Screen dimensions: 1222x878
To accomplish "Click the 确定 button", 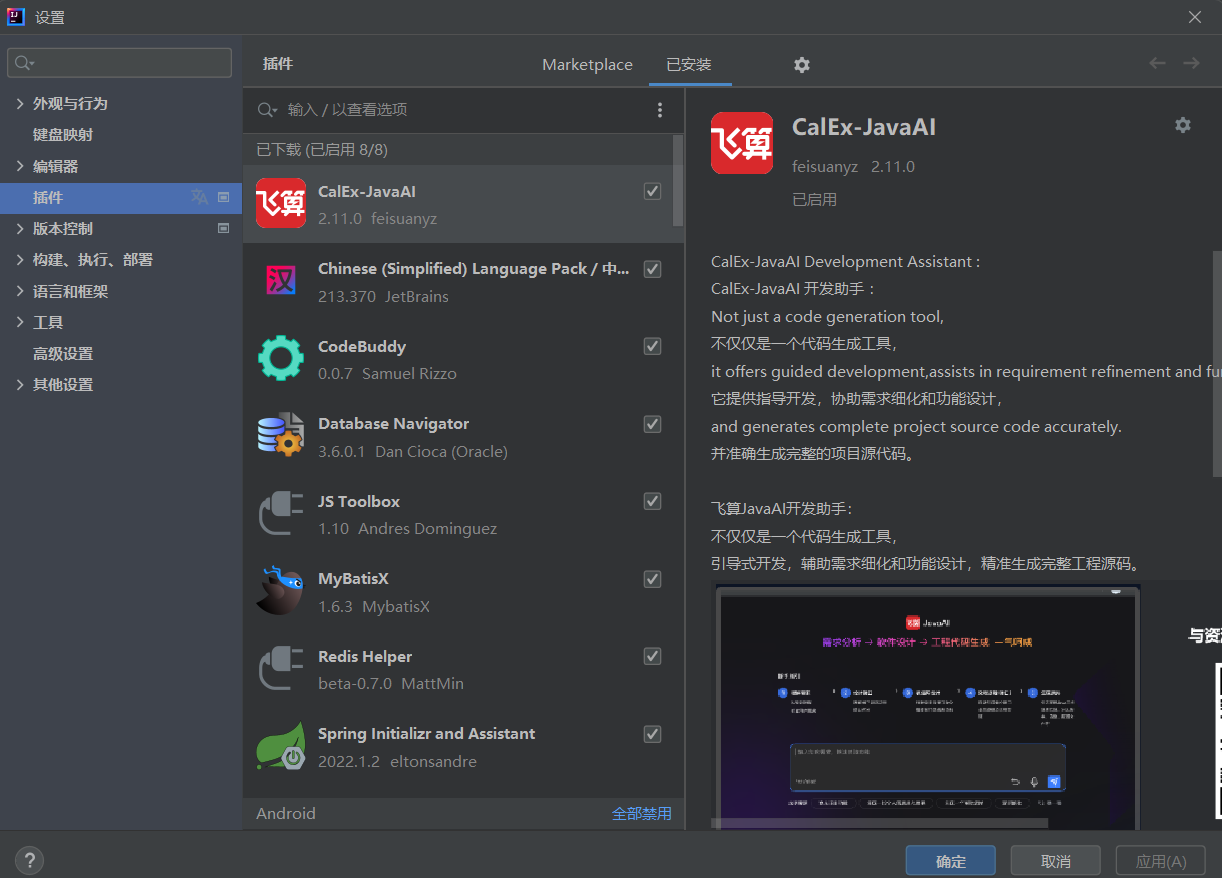I will [950, 861].
